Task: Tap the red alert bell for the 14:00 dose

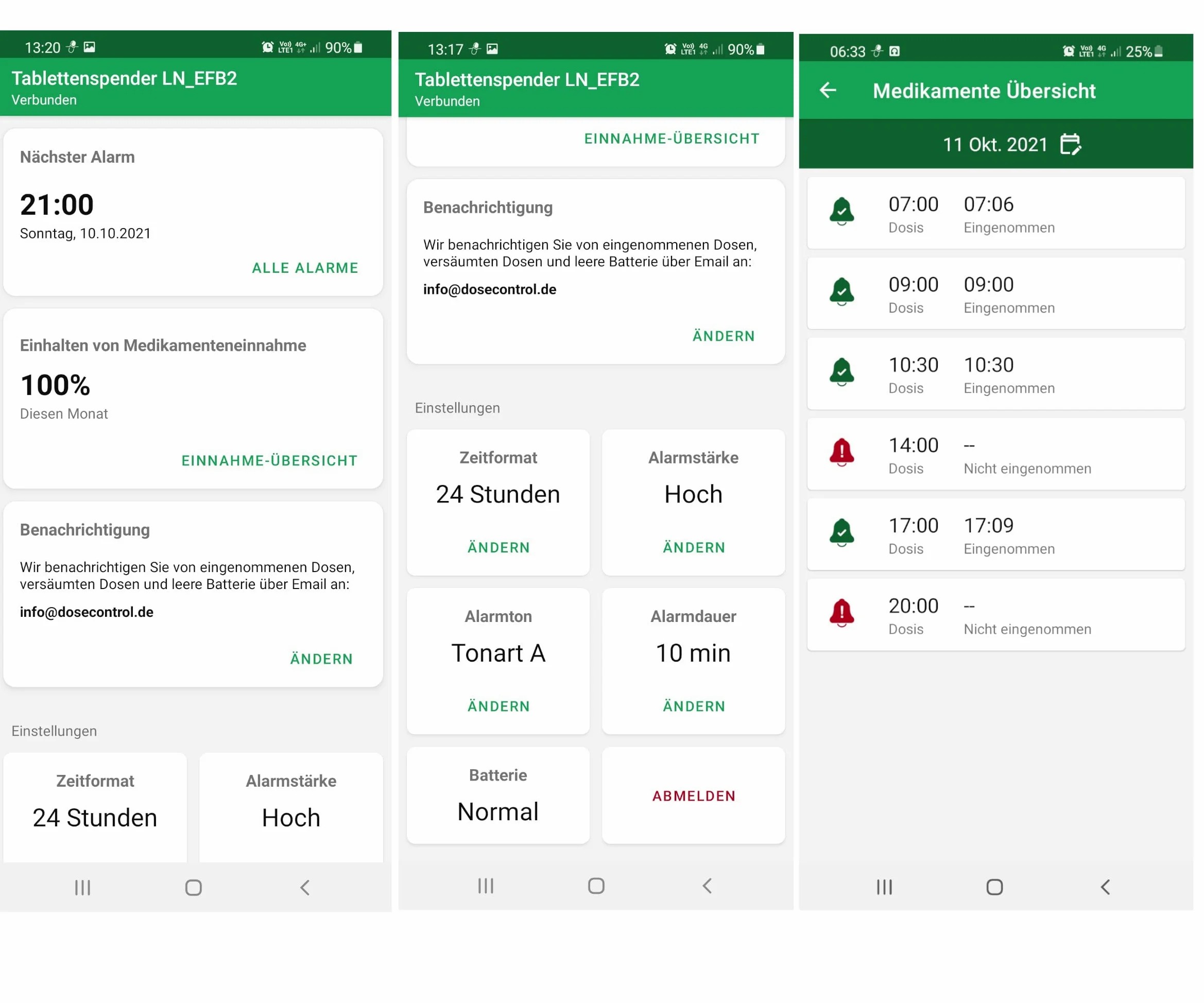Action: (x=841, y=452)
